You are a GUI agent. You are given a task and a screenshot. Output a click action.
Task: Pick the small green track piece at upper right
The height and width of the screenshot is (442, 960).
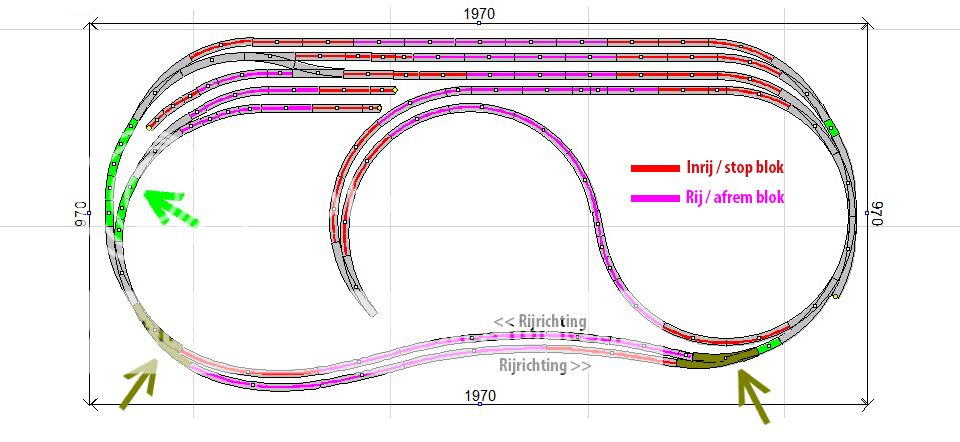830,127
